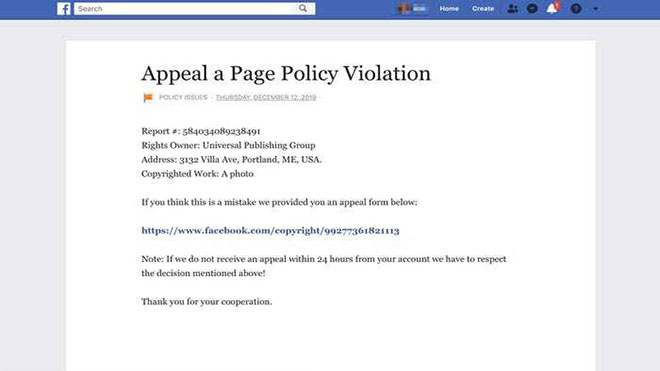Screen dimensions: 660x371
Task: Click 'Thank you for your cooperation.' text
Action: point(207,302)
